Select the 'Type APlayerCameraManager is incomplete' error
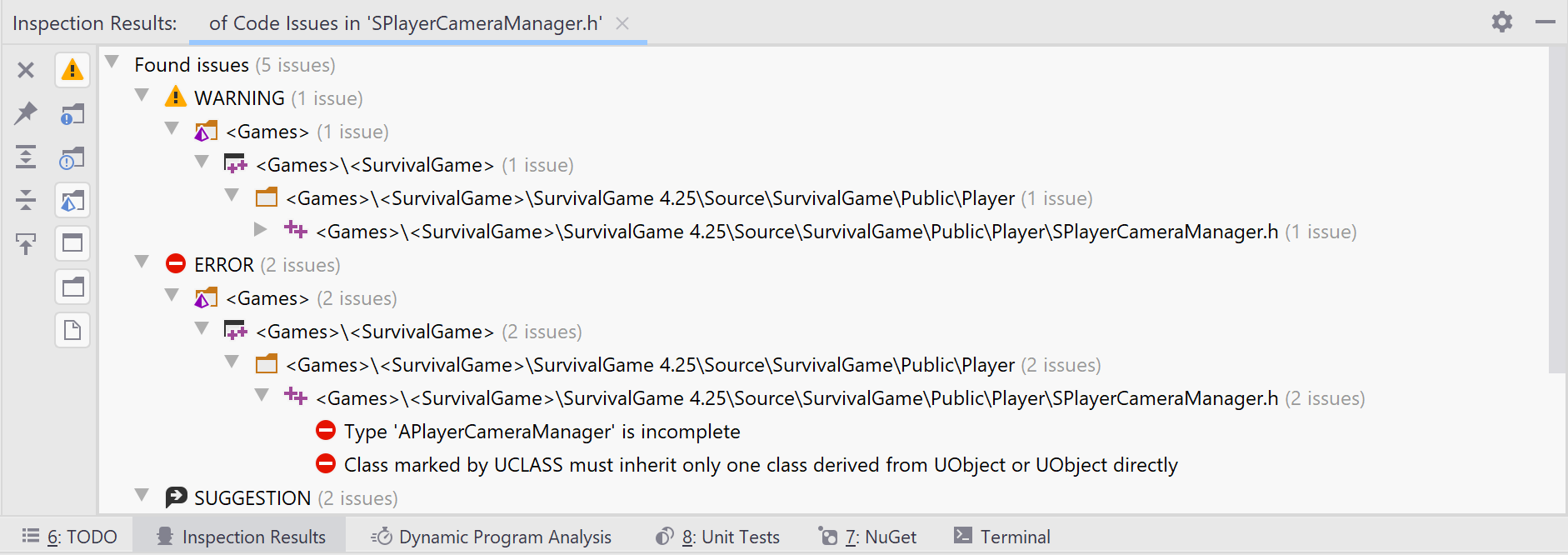 tap(542, 432)
